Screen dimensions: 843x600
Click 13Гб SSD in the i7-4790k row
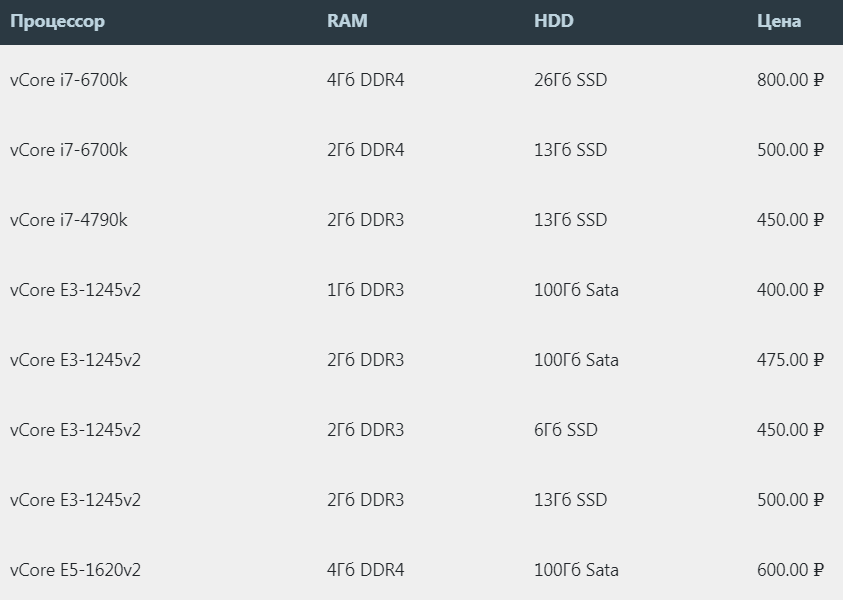(x=570, y=220)
